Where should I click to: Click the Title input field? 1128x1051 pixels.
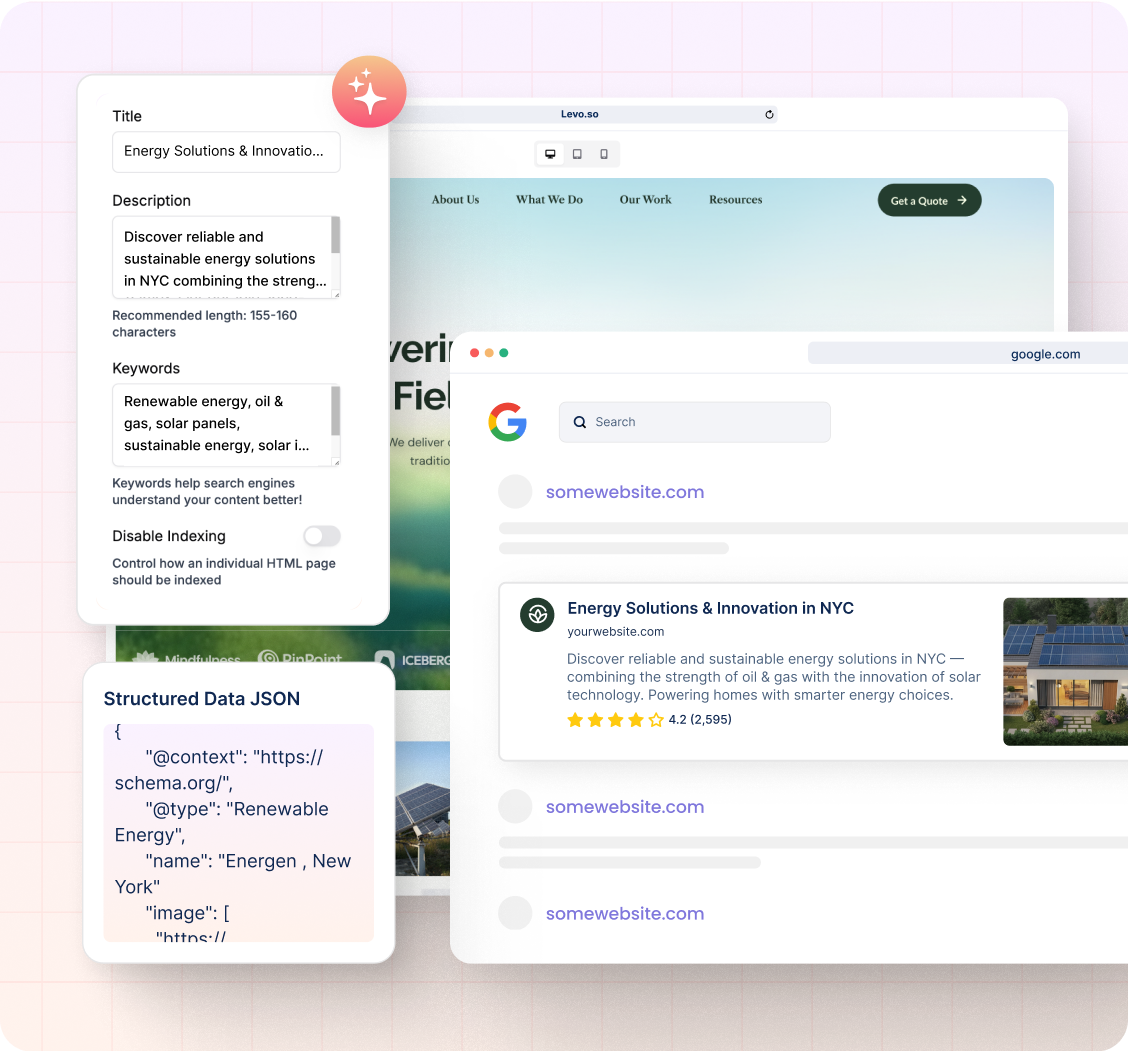click(226, 152)
